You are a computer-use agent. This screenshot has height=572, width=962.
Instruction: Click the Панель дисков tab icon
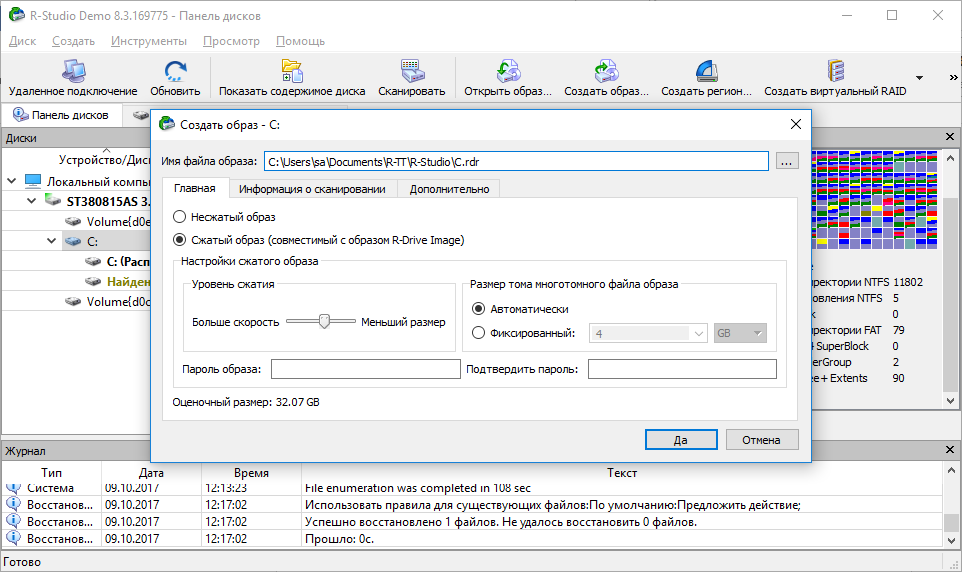[20, 115]
